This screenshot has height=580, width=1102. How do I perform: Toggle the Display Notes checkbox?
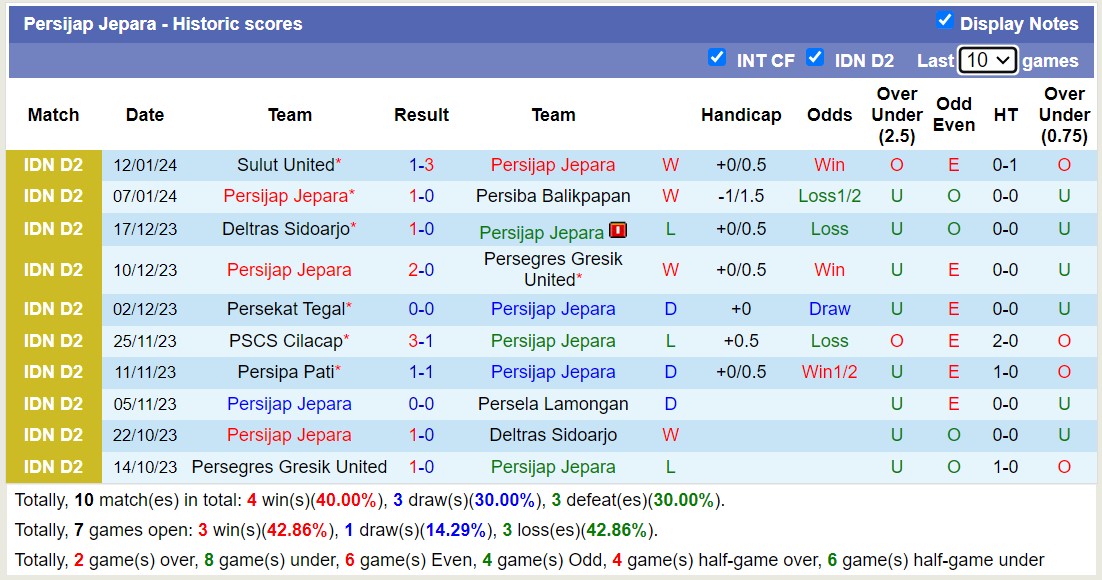pos(944,21)
